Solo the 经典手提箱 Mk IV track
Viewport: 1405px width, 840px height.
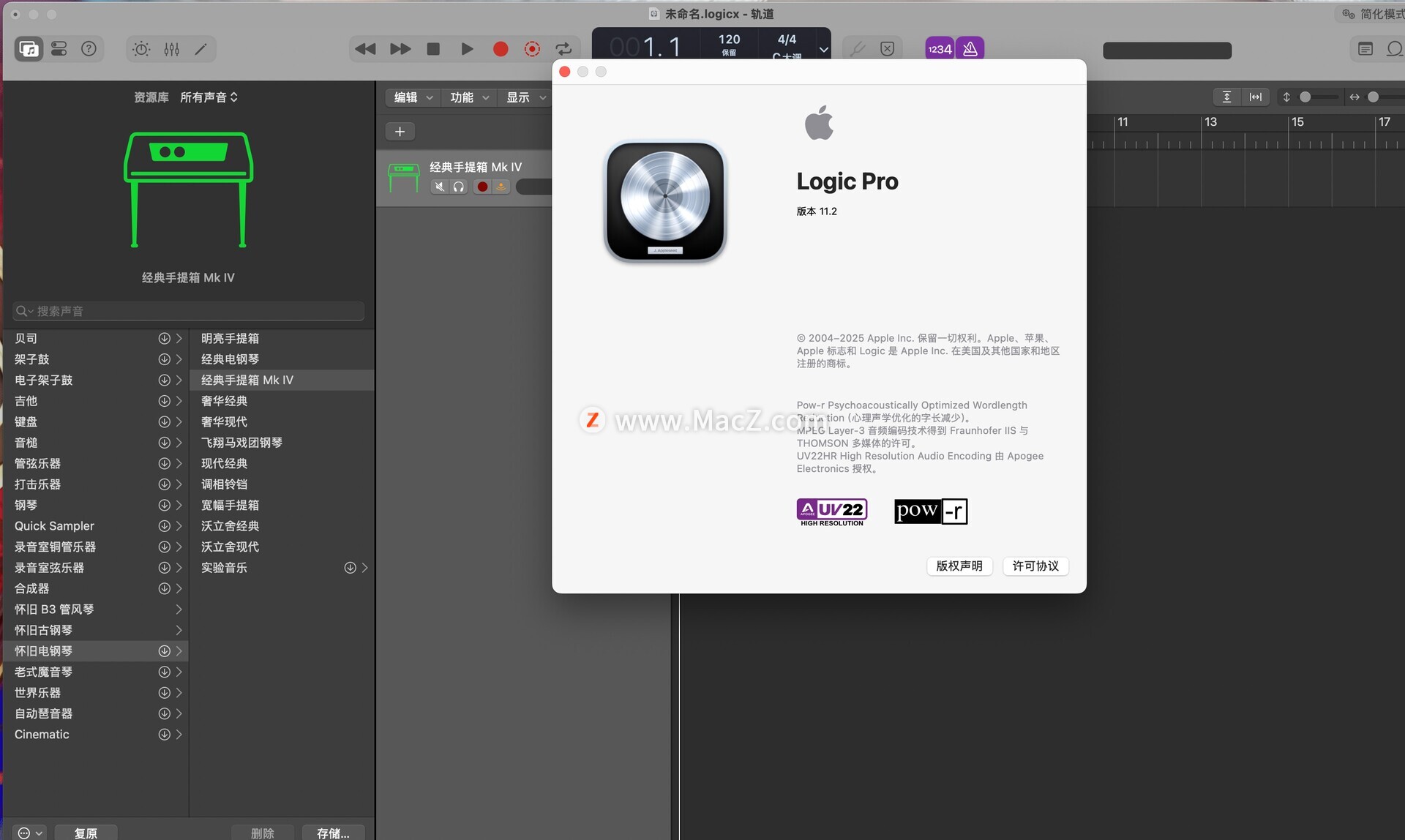pos(459,187)
